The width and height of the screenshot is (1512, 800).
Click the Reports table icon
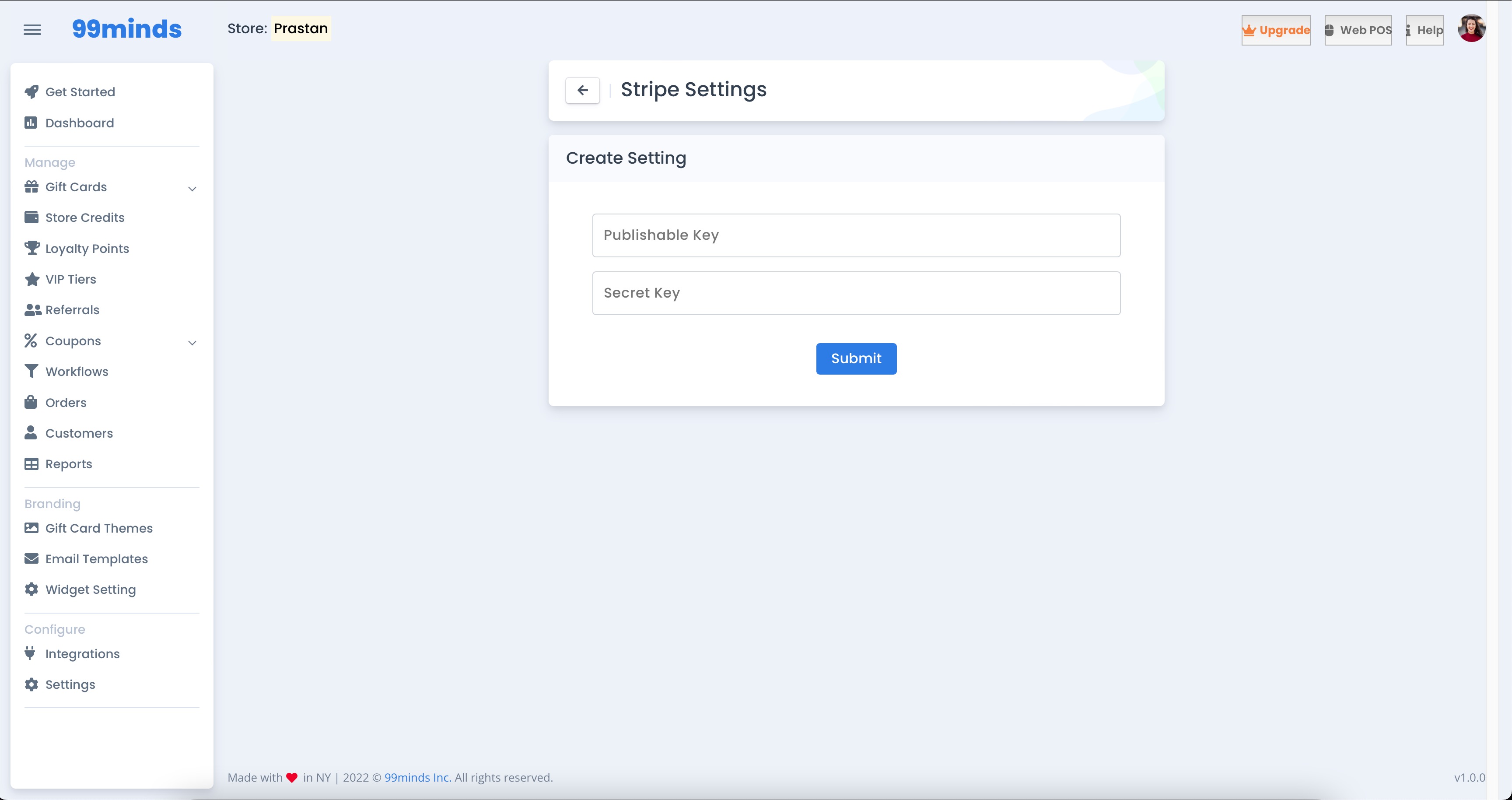tap(31, 464)
